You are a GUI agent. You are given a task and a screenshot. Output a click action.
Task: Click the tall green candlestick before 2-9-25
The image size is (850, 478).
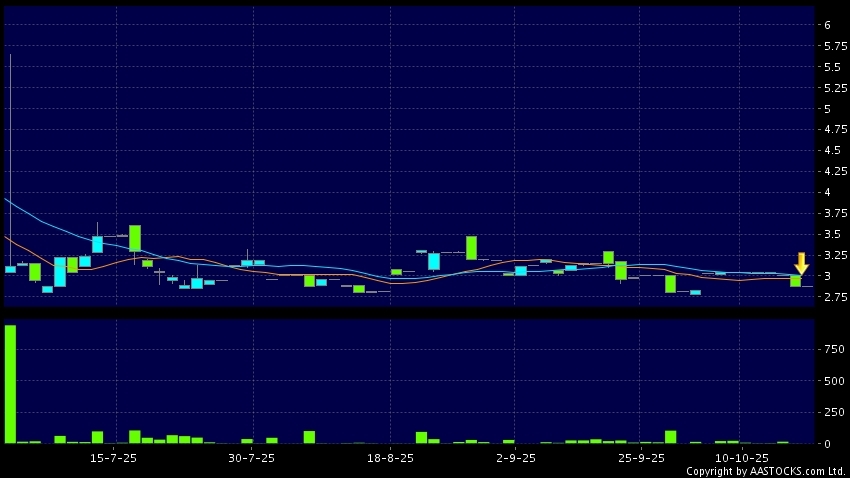tap(471, 247)
